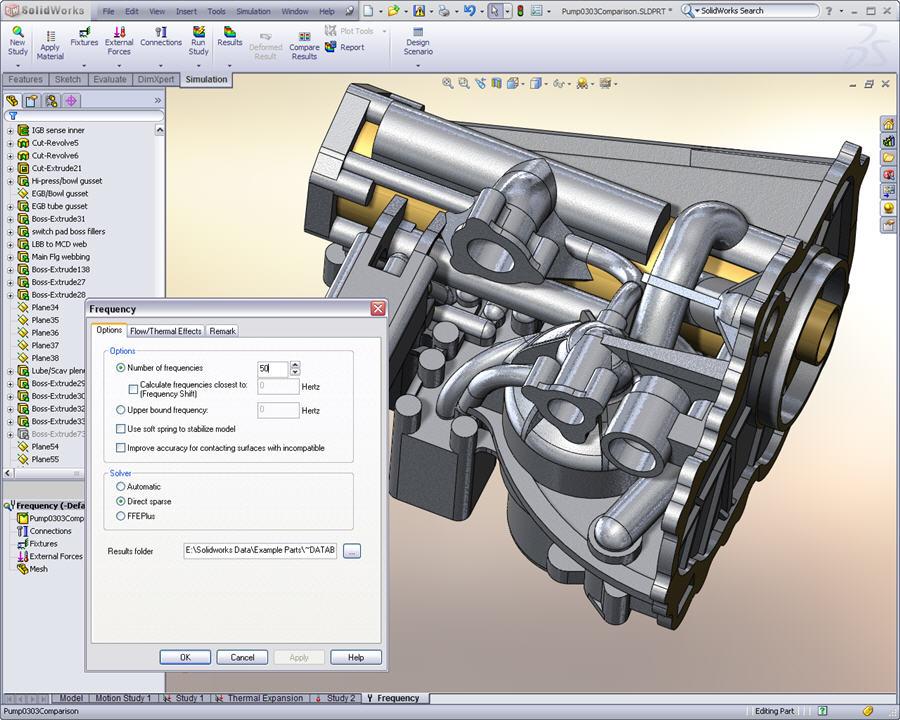
Task: Print the document with the printer icon
Action: [x=444, y=10]
